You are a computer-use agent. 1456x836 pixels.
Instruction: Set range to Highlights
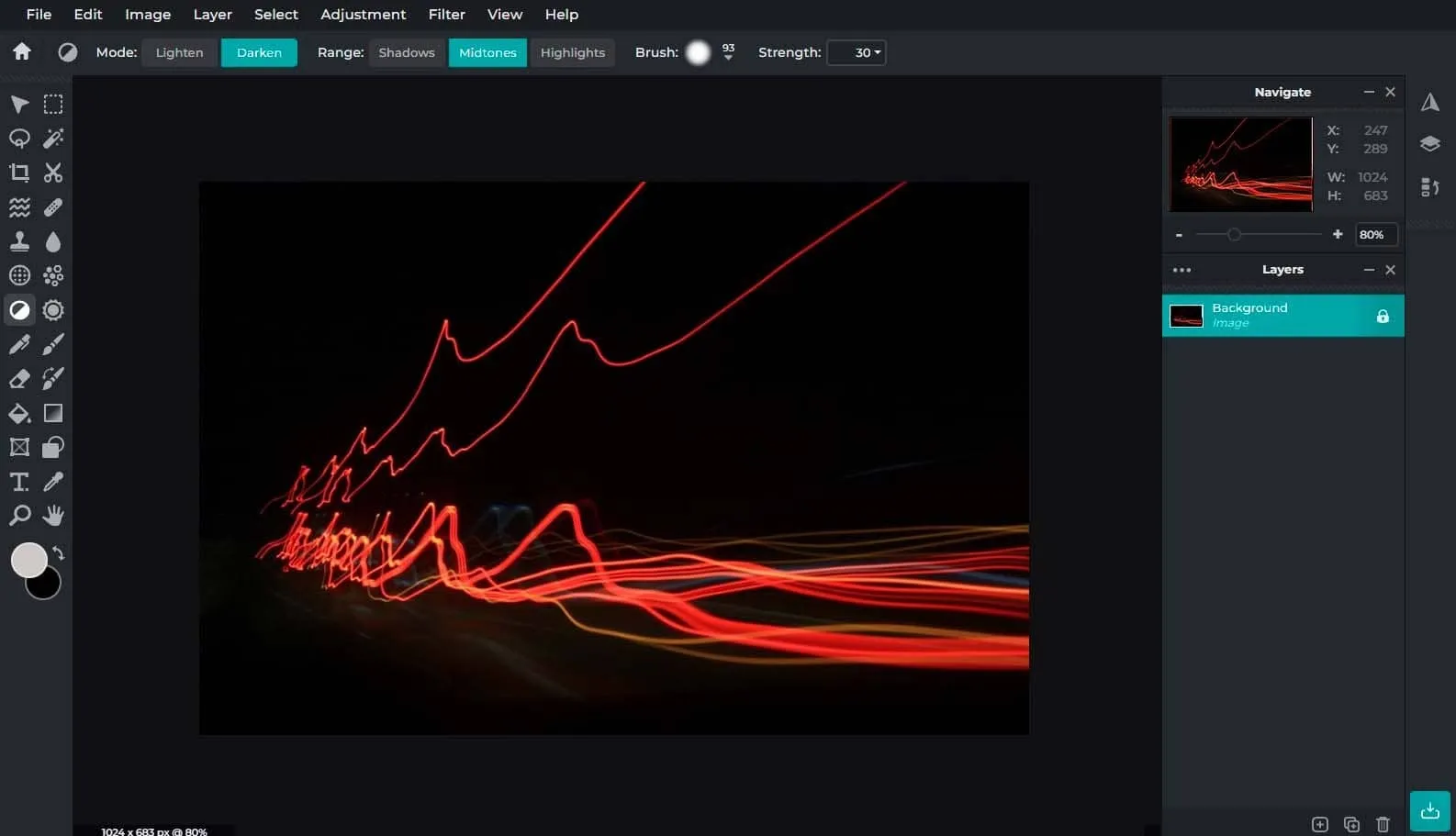[572, 52]
